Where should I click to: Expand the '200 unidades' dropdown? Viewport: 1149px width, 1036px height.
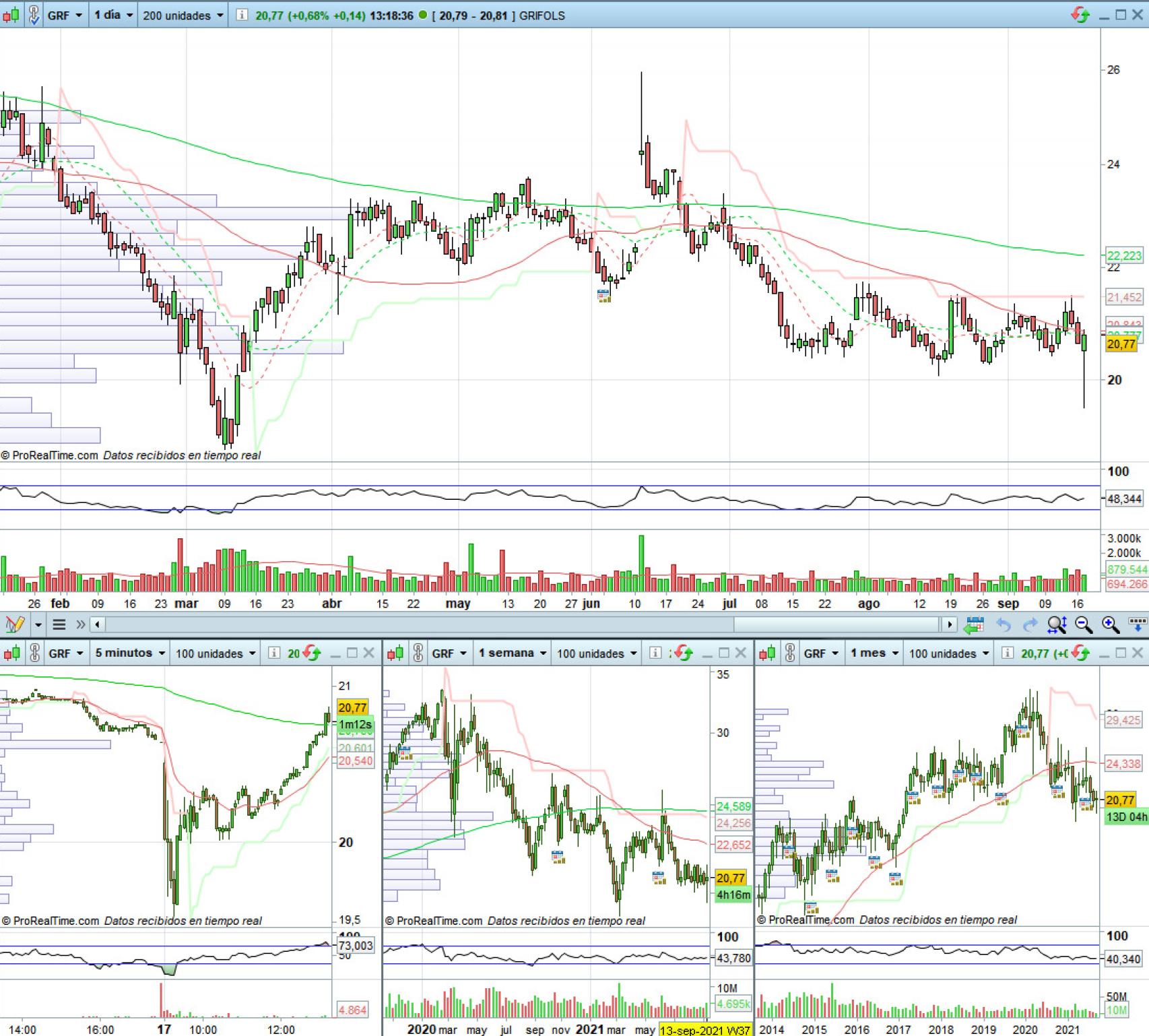[183, 15]
